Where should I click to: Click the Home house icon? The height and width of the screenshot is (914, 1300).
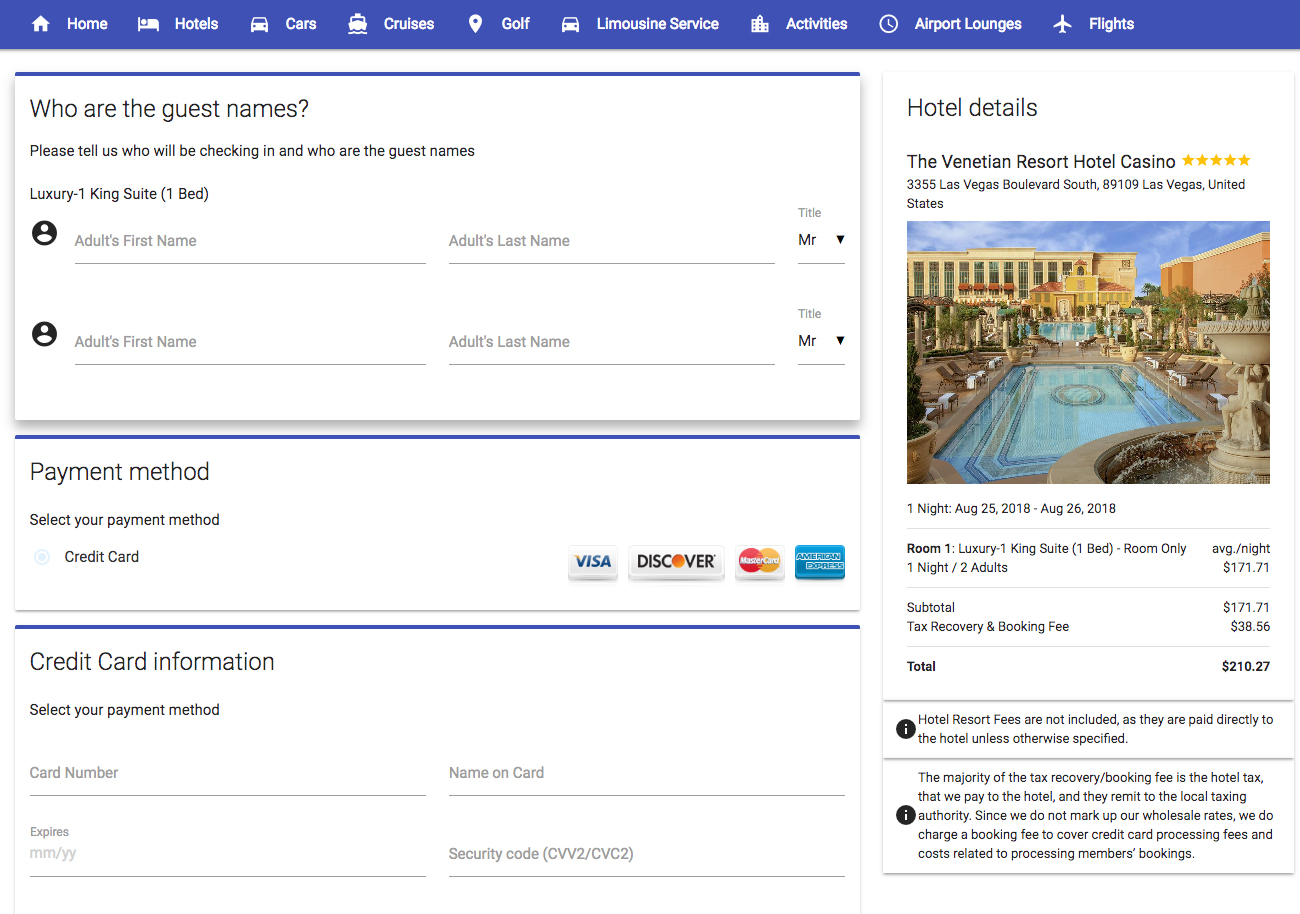point(41,24)
